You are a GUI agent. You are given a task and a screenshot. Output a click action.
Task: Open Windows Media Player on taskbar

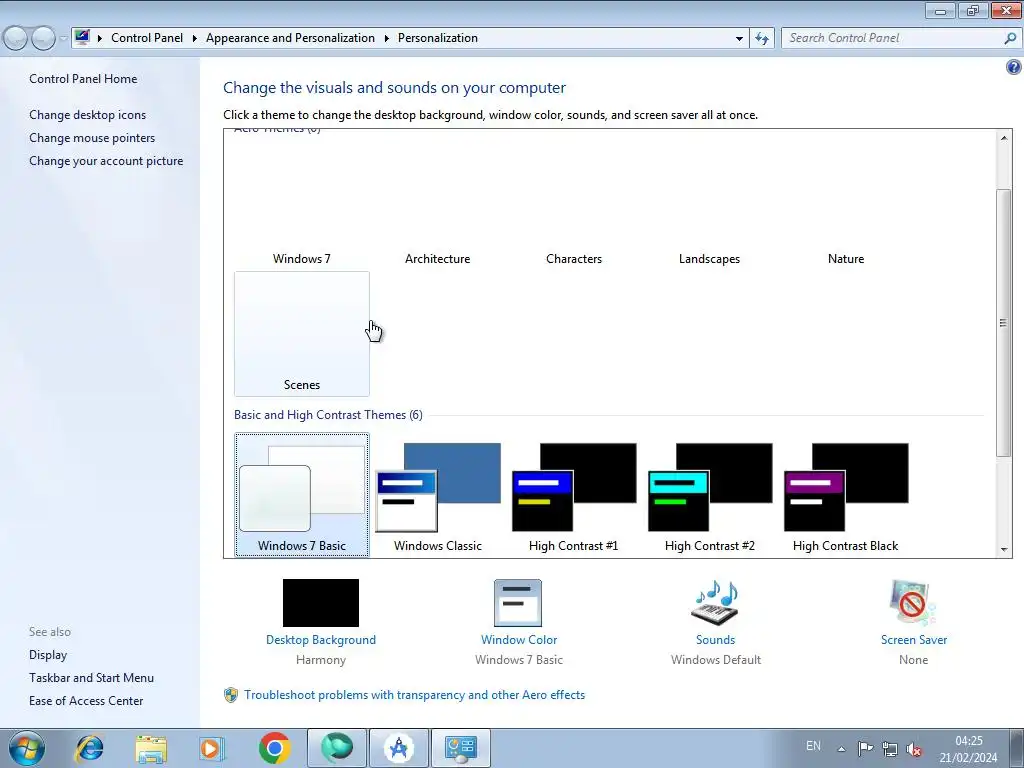pos(212,748)
